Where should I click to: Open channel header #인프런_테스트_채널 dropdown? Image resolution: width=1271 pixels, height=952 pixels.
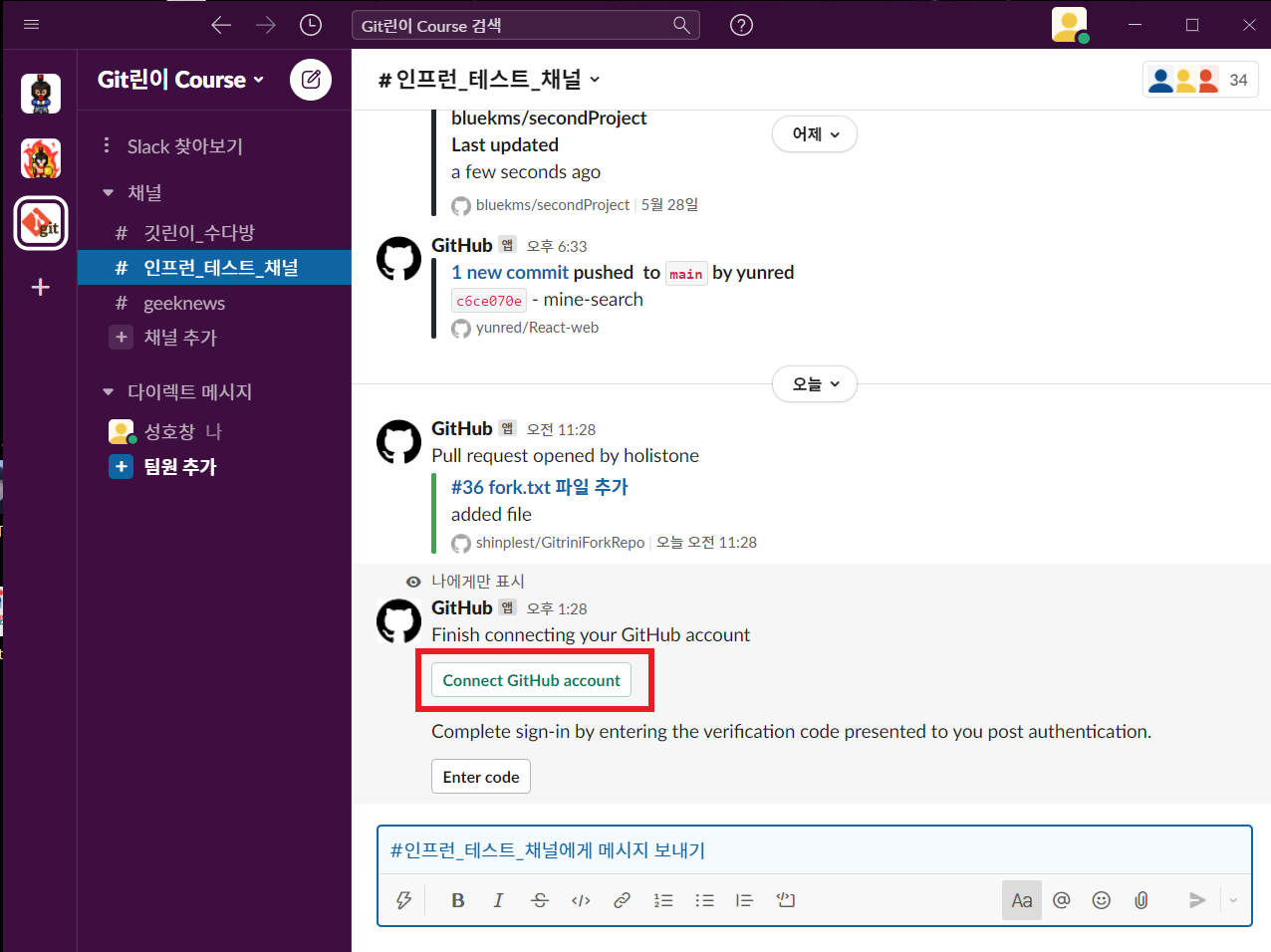pyautogui.click(x=489, y=79)
